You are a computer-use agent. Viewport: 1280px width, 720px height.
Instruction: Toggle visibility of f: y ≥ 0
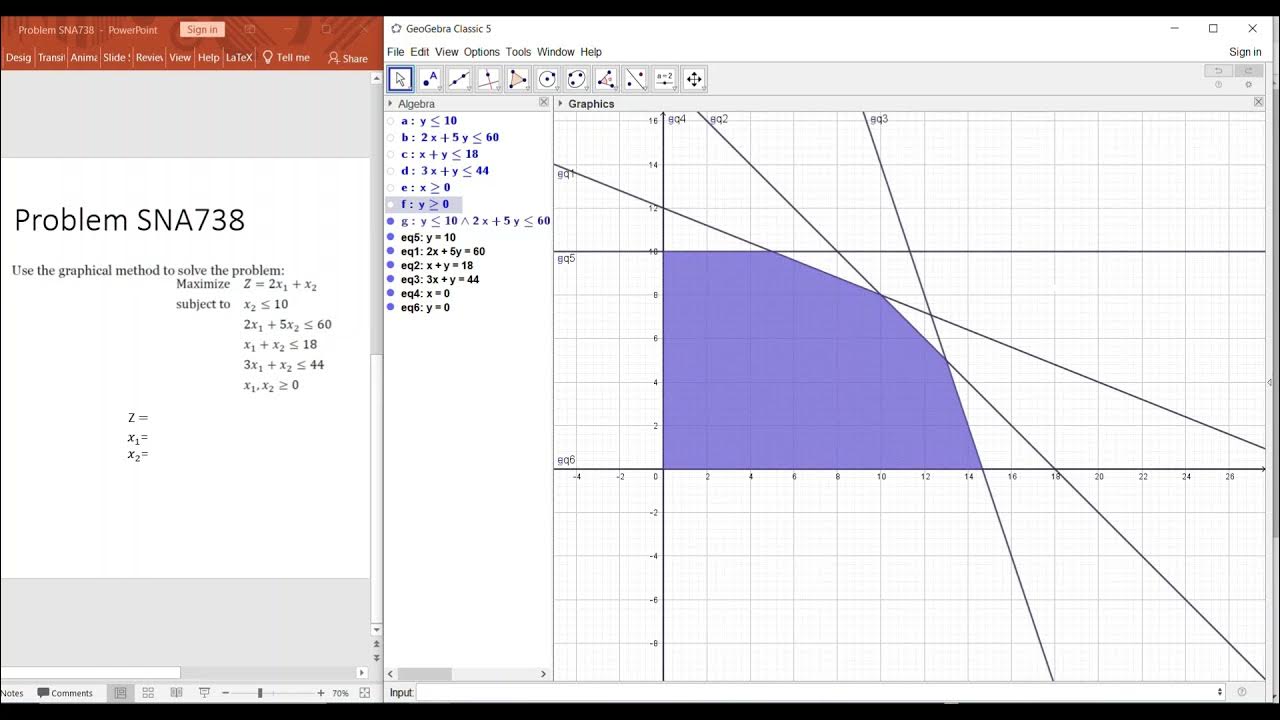[391, 204]
